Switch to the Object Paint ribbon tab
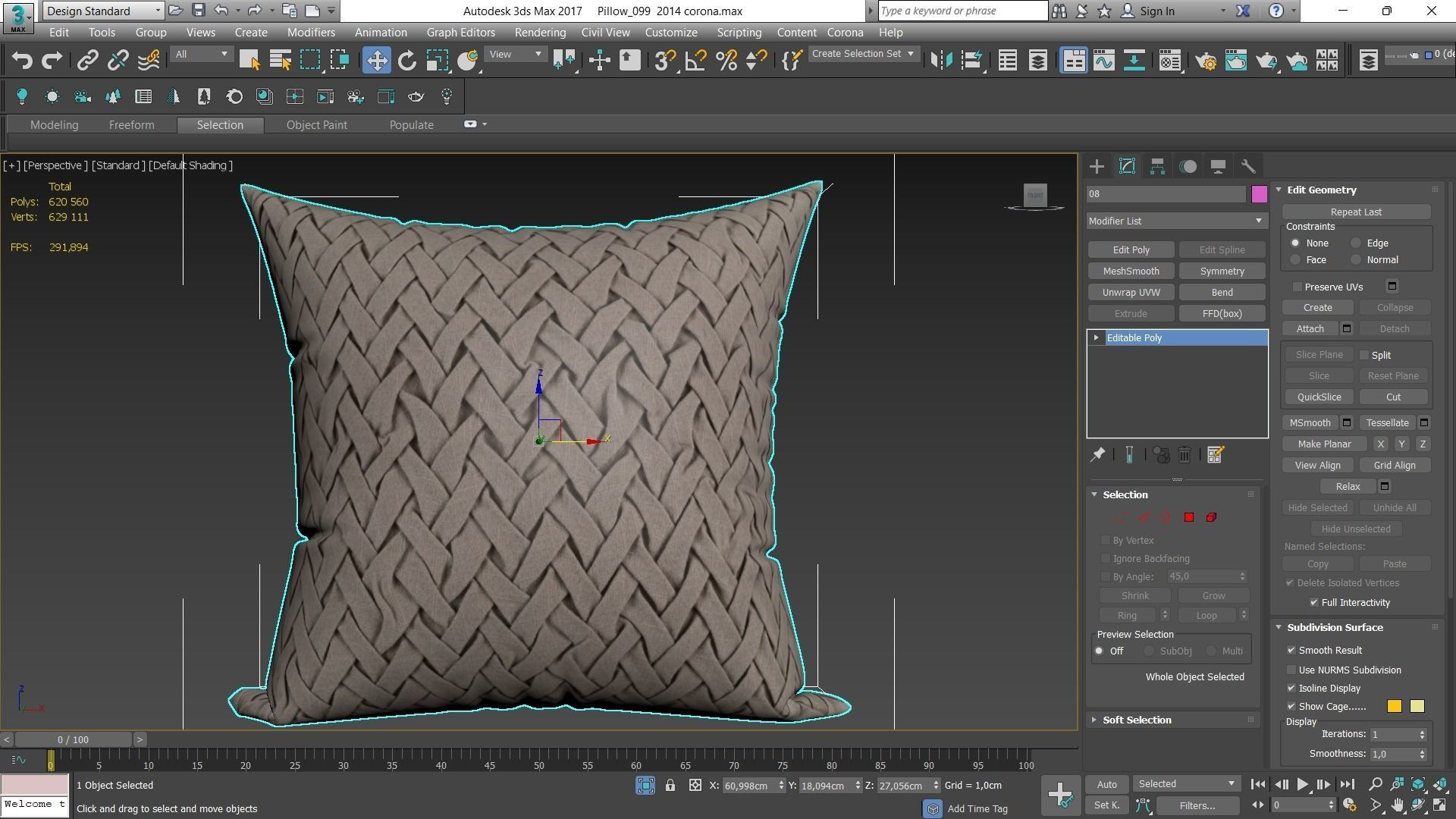 coord(316,124)
